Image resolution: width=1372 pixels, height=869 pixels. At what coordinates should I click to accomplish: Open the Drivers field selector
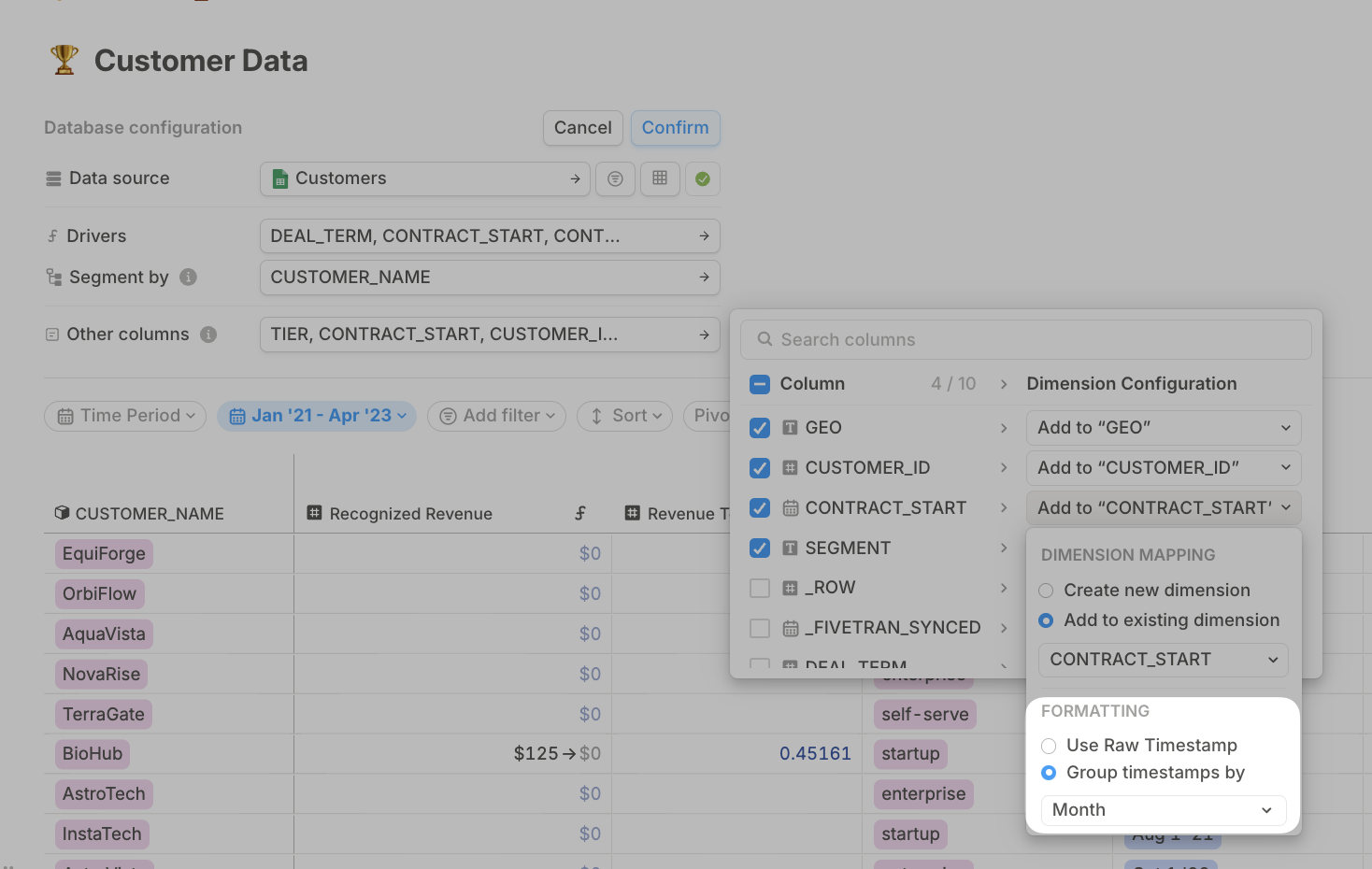click(490, 236)
